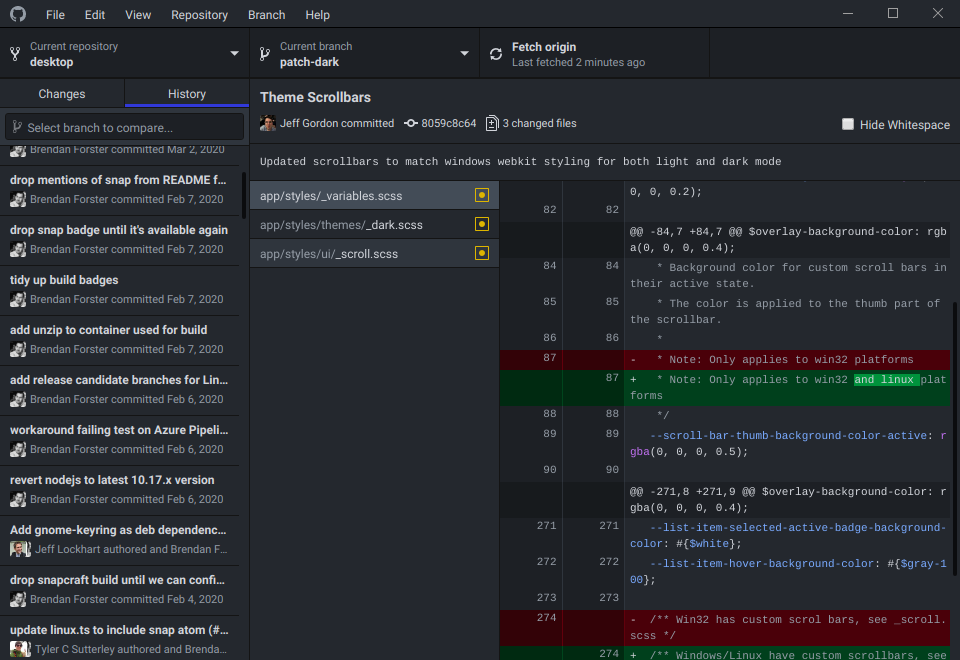Click 'Jeff Gordon committed' author text
The width and height of the screenshot is (960, 660).
tap(337, 123)
